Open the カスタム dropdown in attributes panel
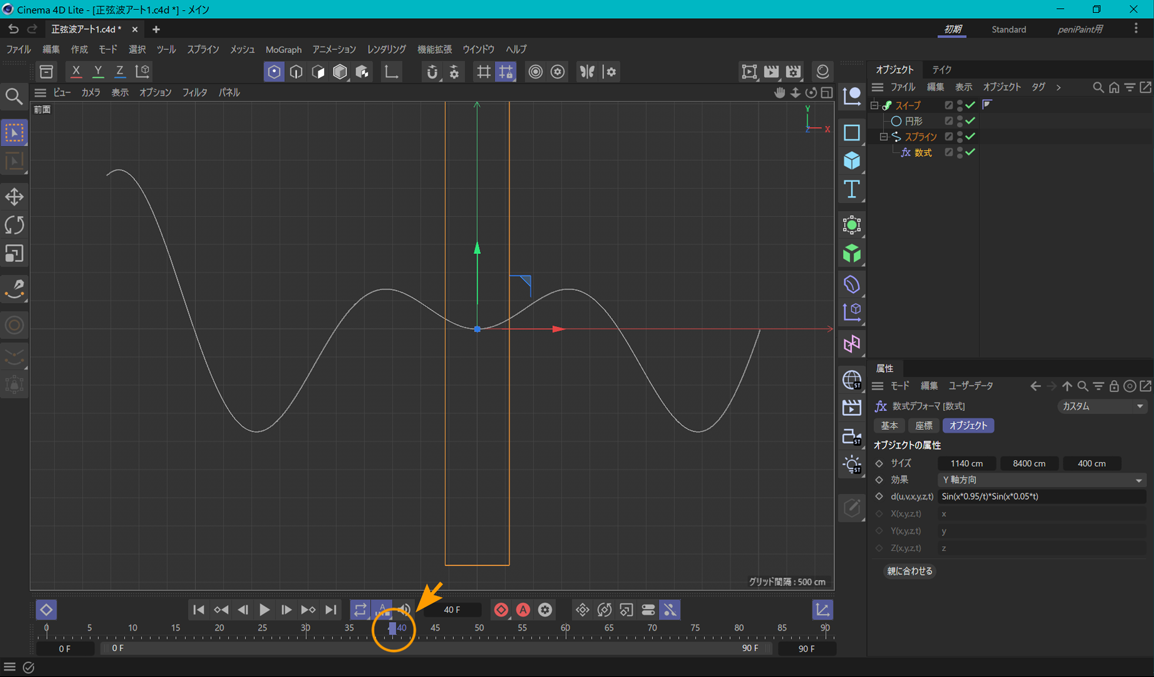 [x=1102, y=407]
